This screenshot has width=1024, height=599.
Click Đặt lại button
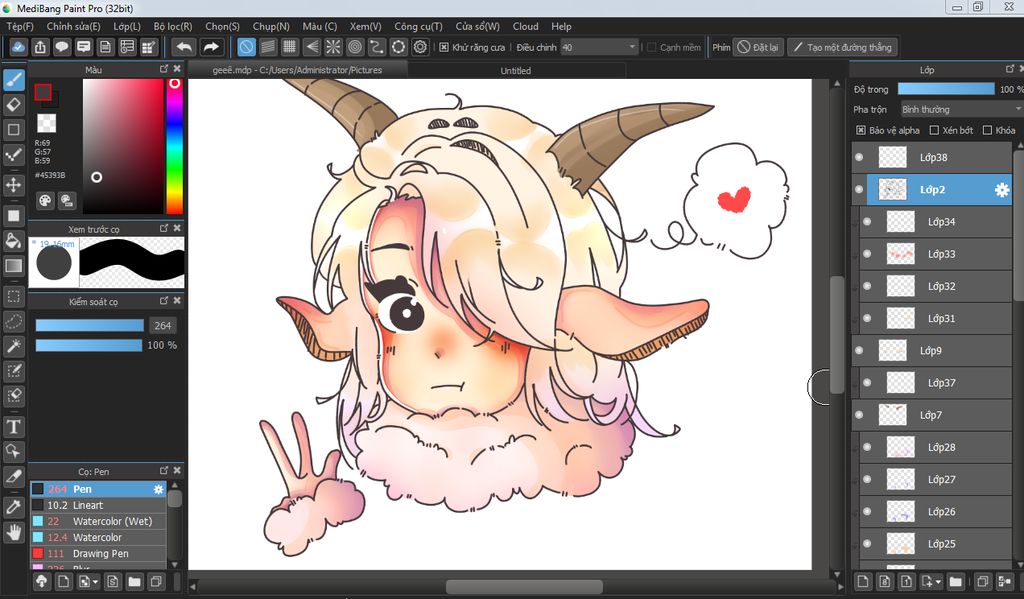pos(758,47)
